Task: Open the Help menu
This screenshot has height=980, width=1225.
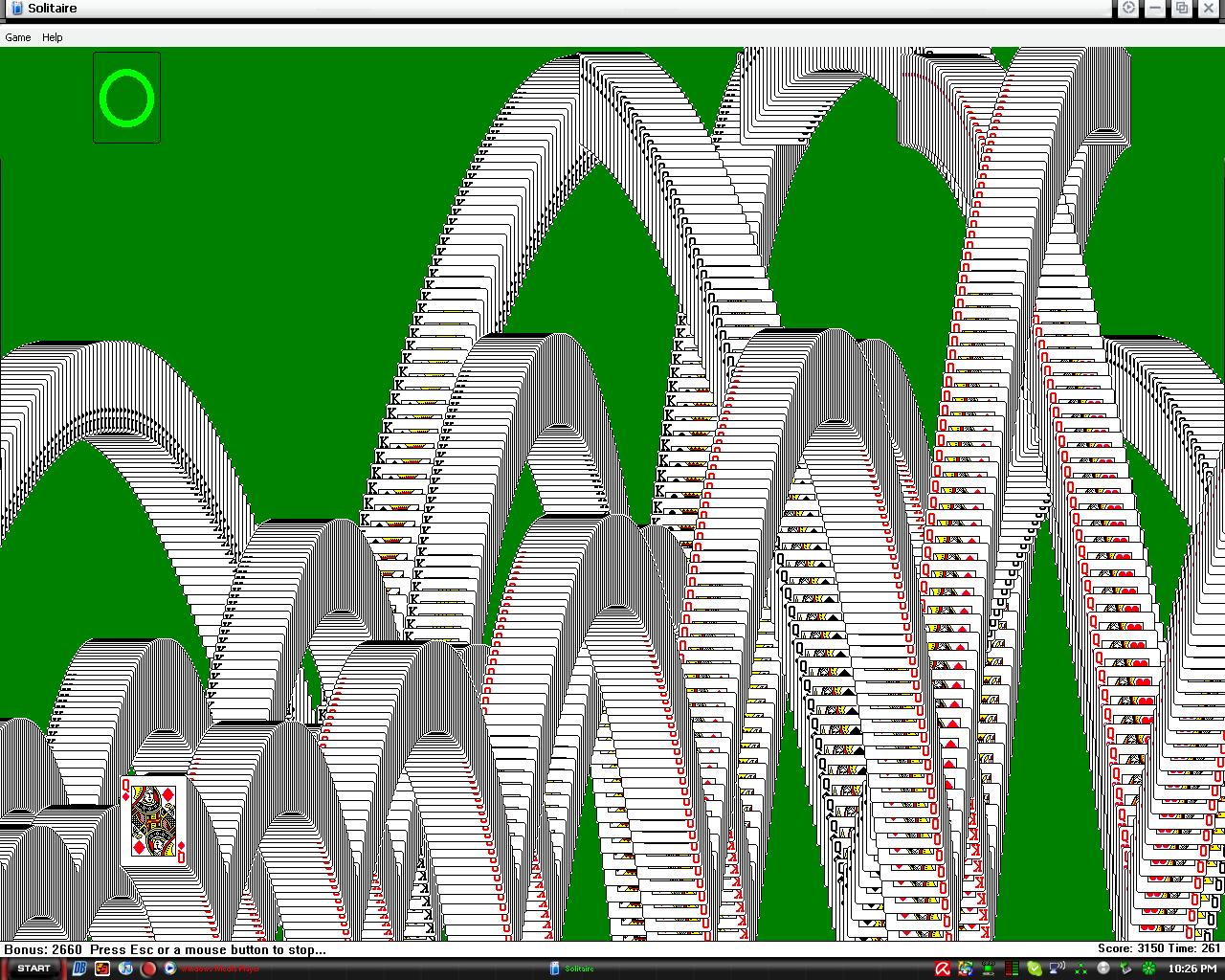Action: (x=53, y=37)
